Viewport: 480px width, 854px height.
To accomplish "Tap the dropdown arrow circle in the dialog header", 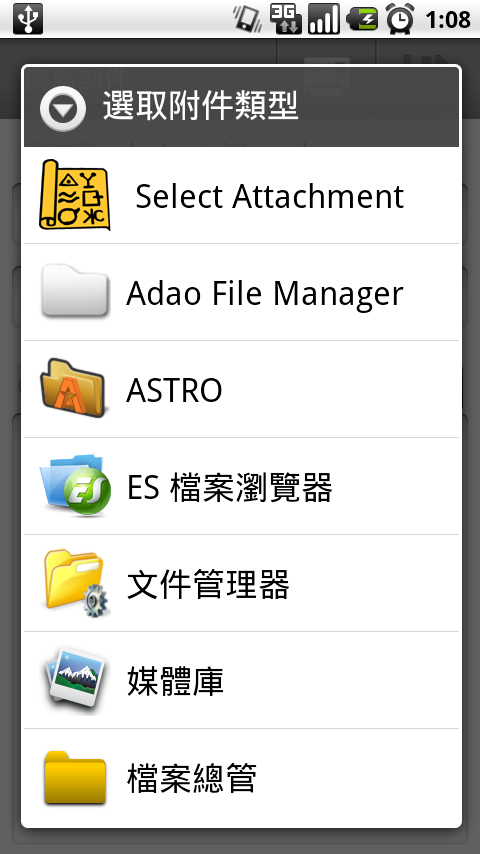I will (63, 109).
